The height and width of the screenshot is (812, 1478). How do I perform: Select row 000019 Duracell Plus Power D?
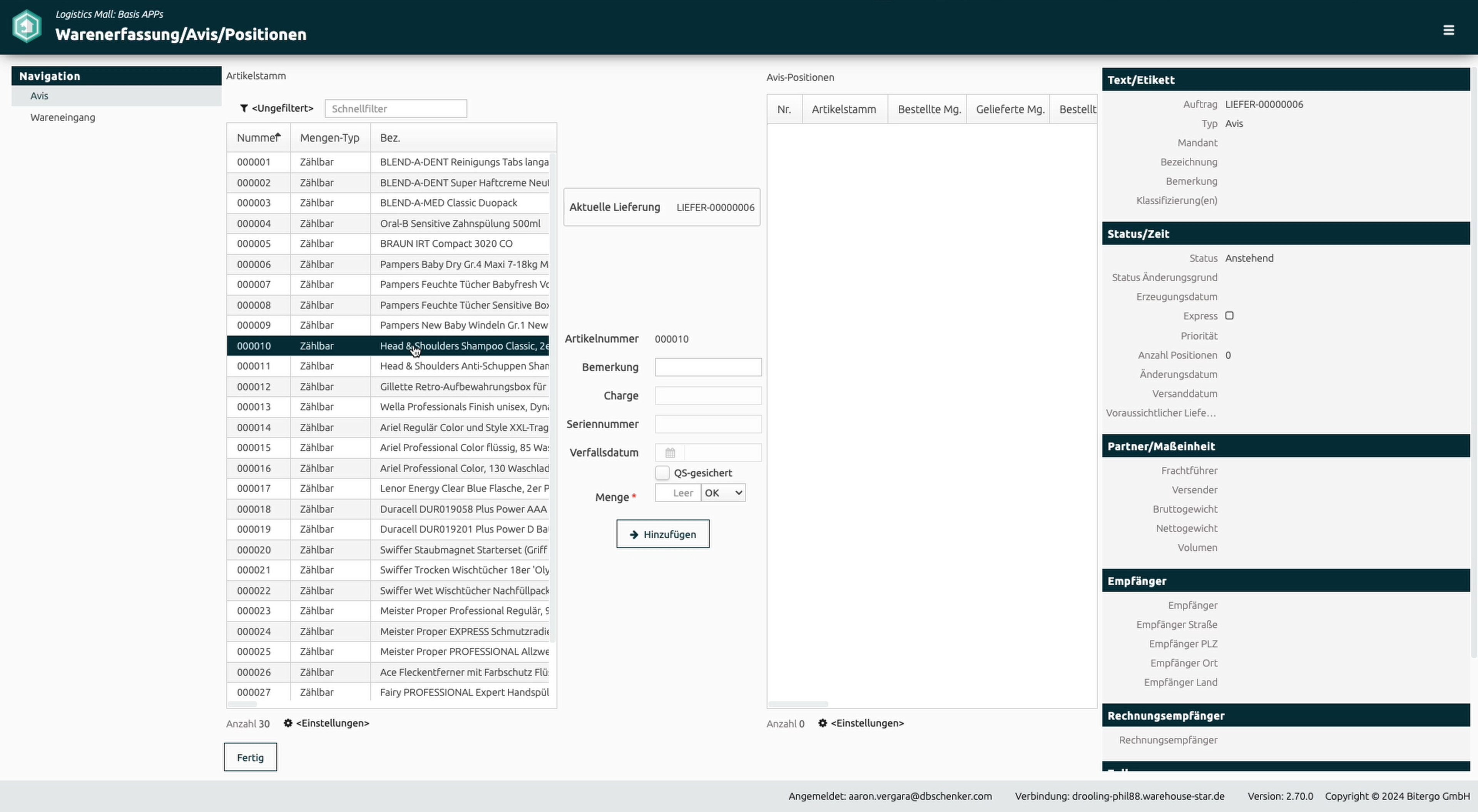click(388, 528)
